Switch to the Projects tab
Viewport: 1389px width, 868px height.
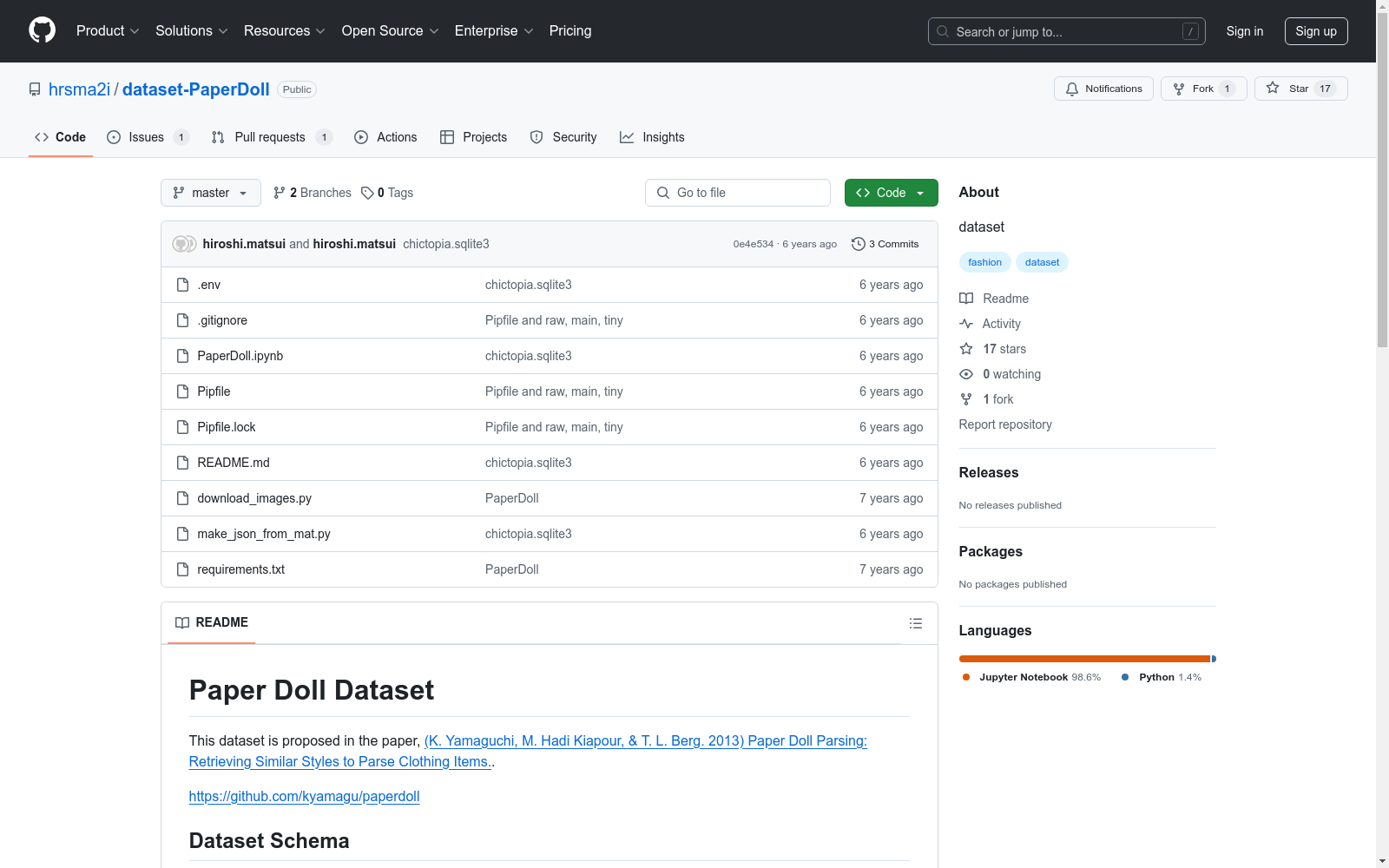473,137
